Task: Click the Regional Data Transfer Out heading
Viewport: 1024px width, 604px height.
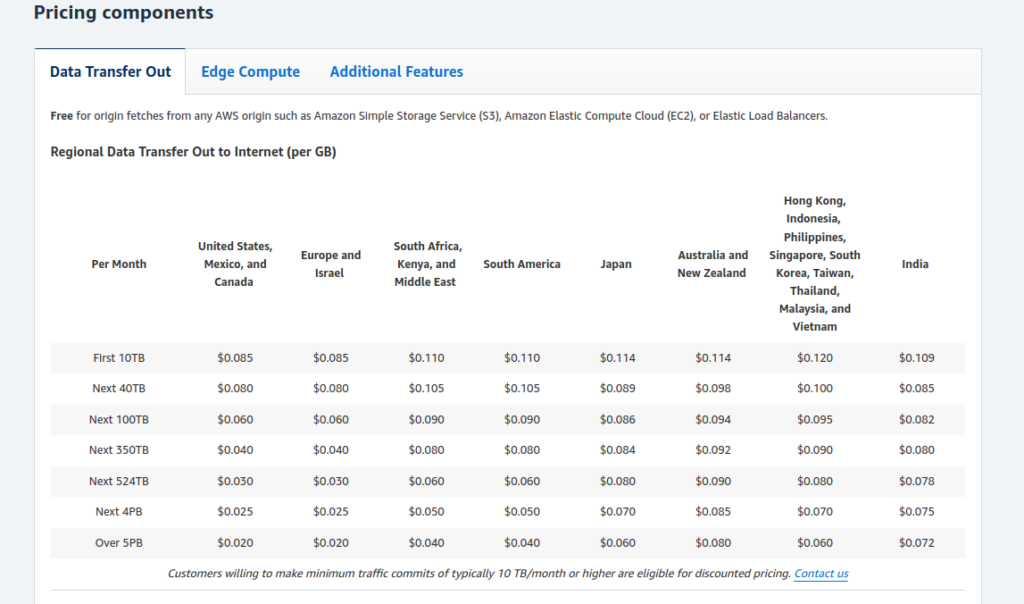Action: pos(193,151)
